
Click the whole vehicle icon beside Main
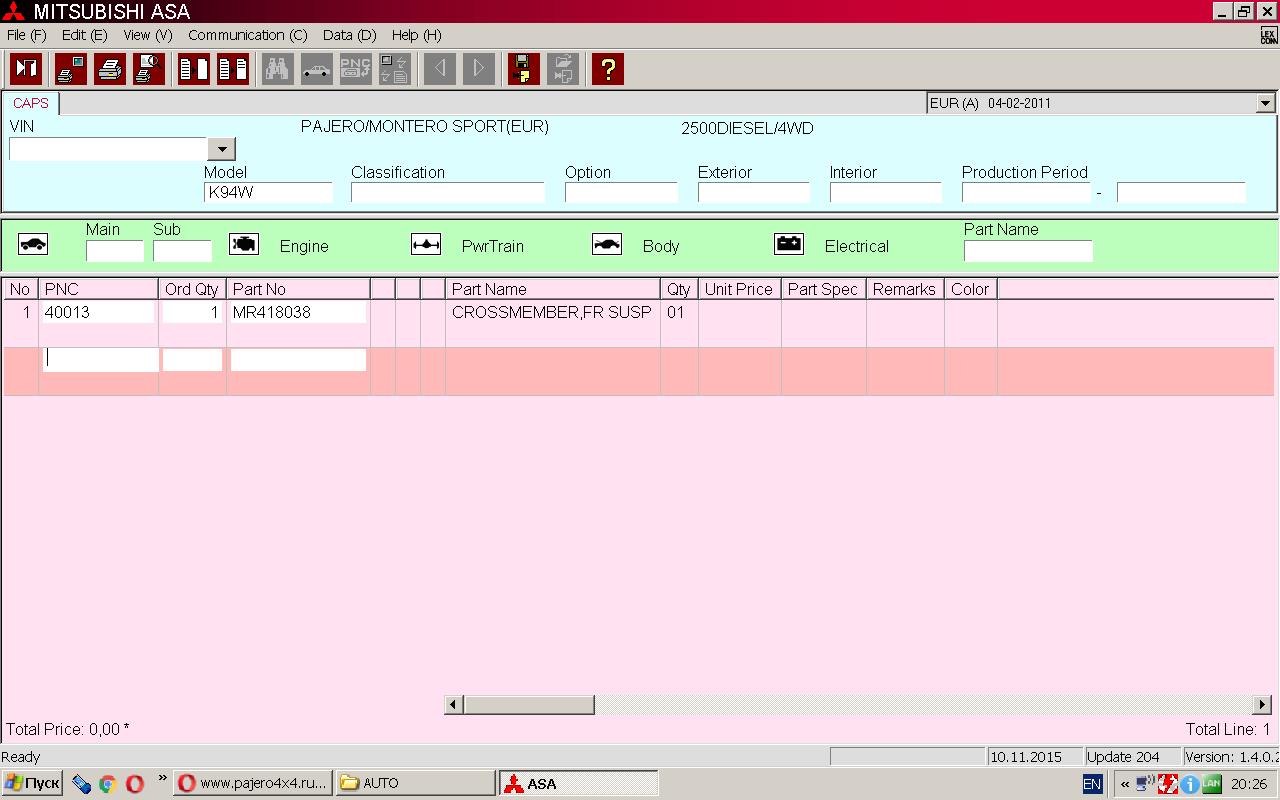coord(33,244)
